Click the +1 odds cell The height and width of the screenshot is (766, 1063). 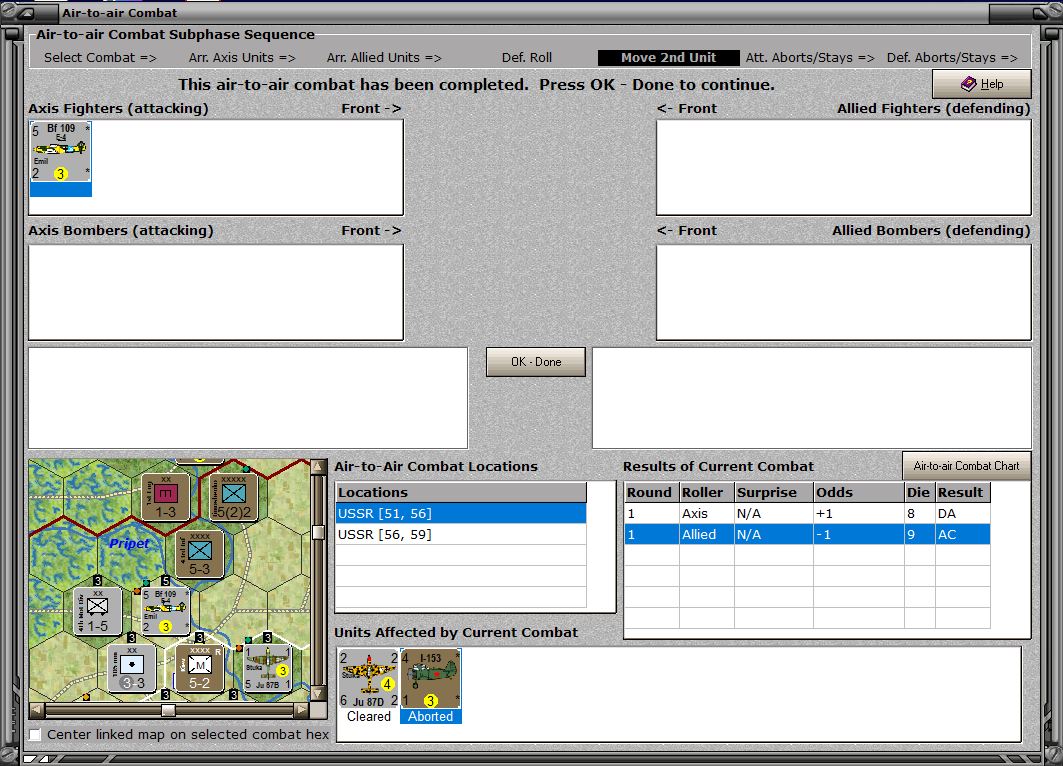(x=858, y=513)
